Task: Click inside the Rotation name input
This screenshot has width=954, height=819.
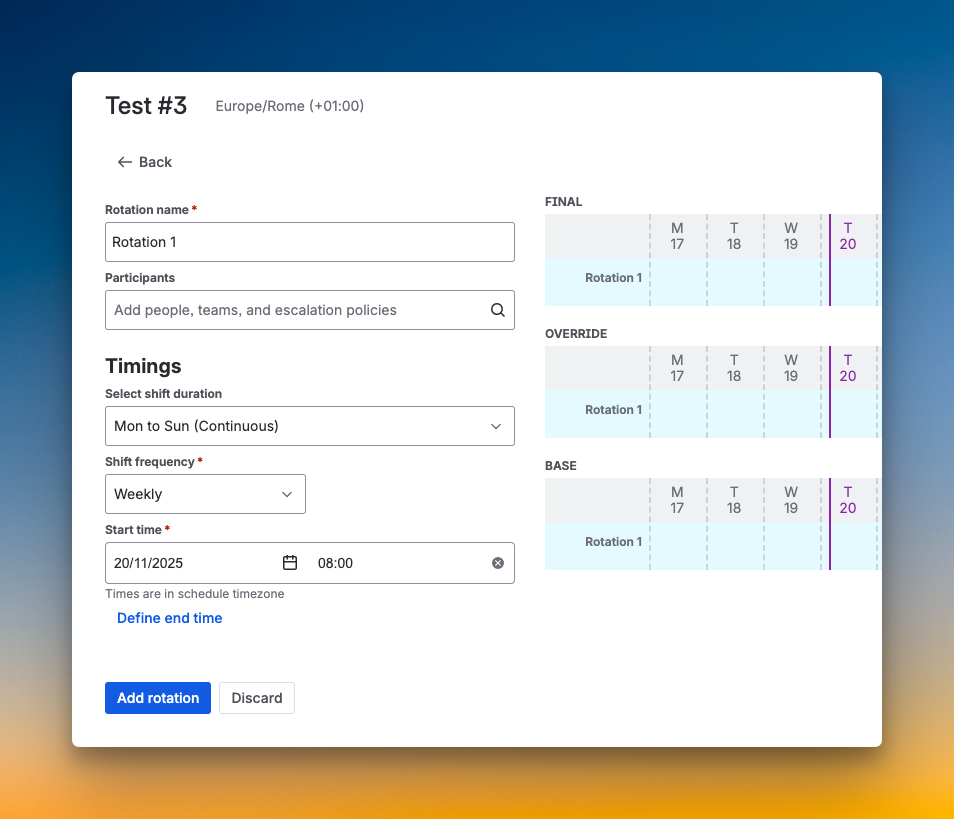Action: point(310,242)
